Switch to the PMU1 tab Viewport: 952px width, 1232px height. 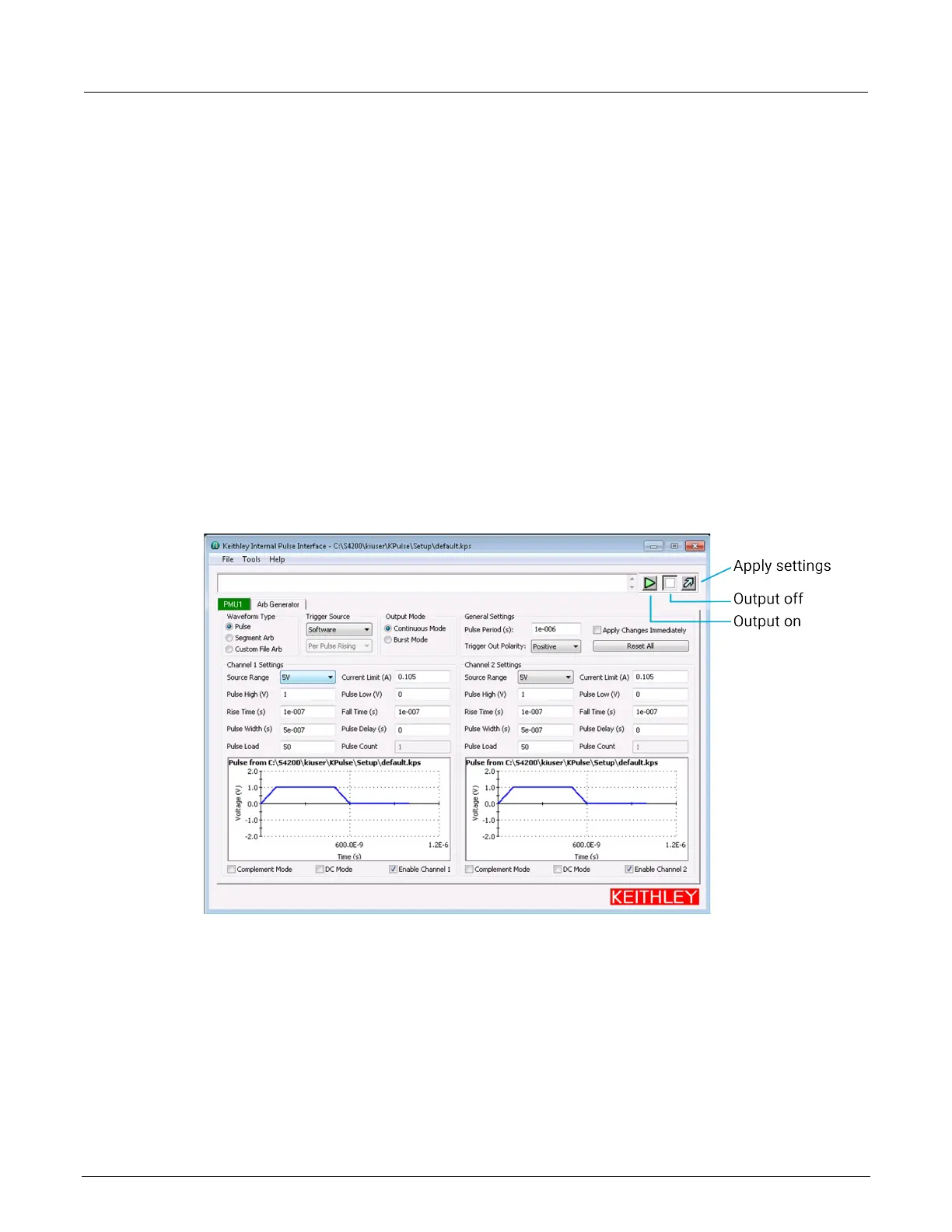[233, 604]
